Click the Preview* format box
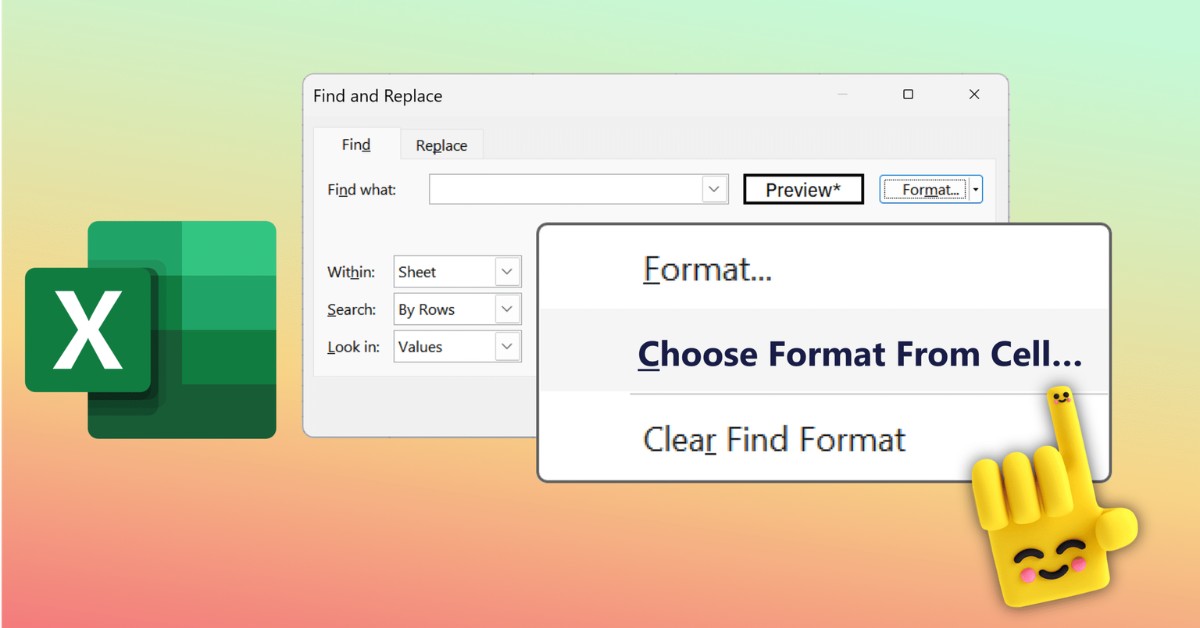Image resolution: width=1200 pixels, height=628 pixels. point(803,190)
